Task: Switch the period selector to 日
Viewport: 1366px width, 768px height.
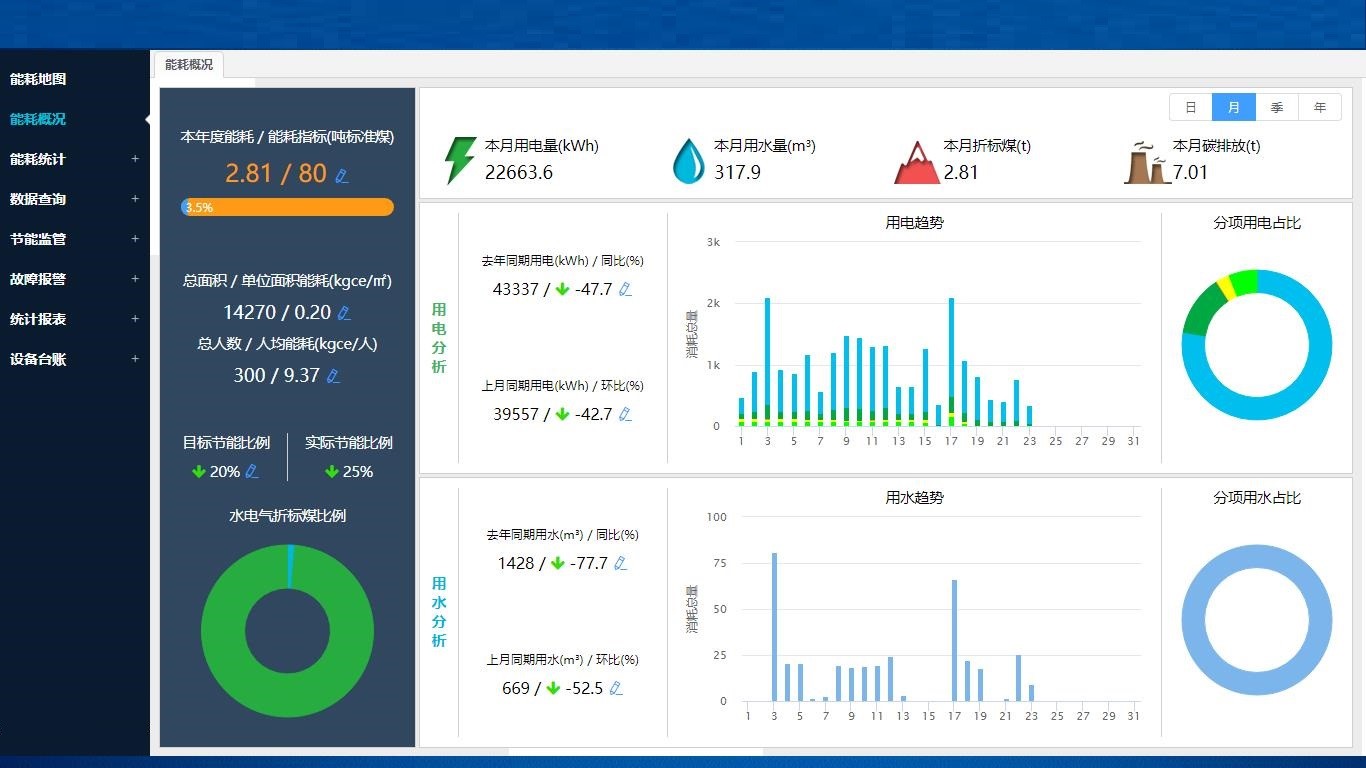Action: 1190,107
